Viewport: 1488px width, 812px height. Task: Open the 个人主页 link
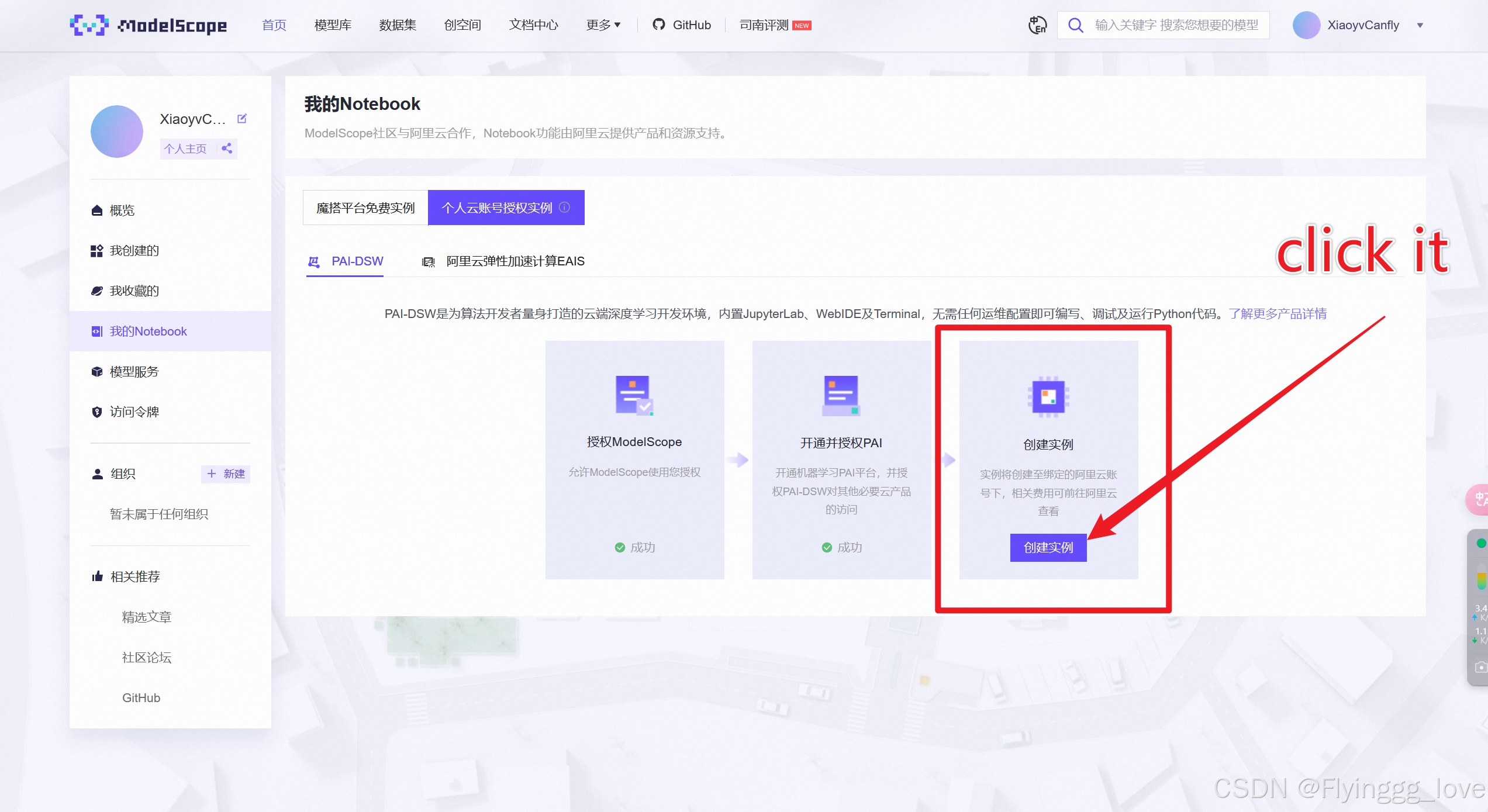pyautogui.click(x=185, y=148)
